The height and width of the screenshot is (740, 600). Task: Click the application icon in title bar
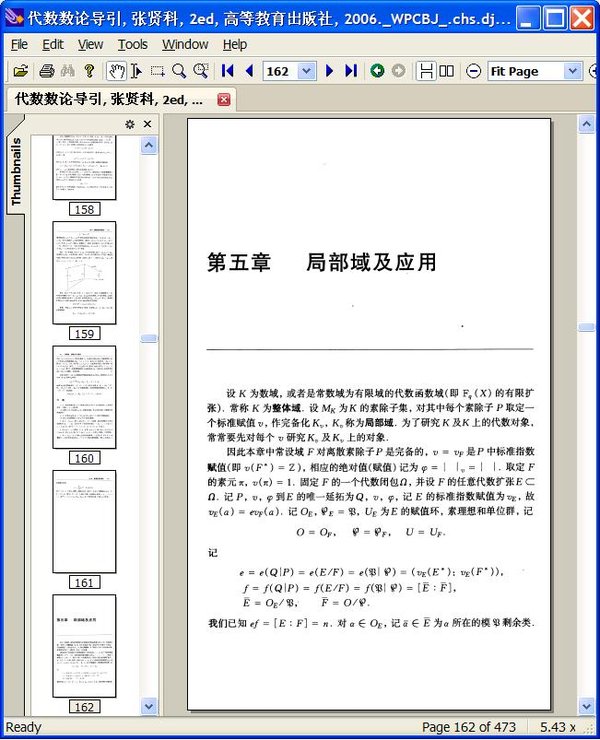(14, 18)
